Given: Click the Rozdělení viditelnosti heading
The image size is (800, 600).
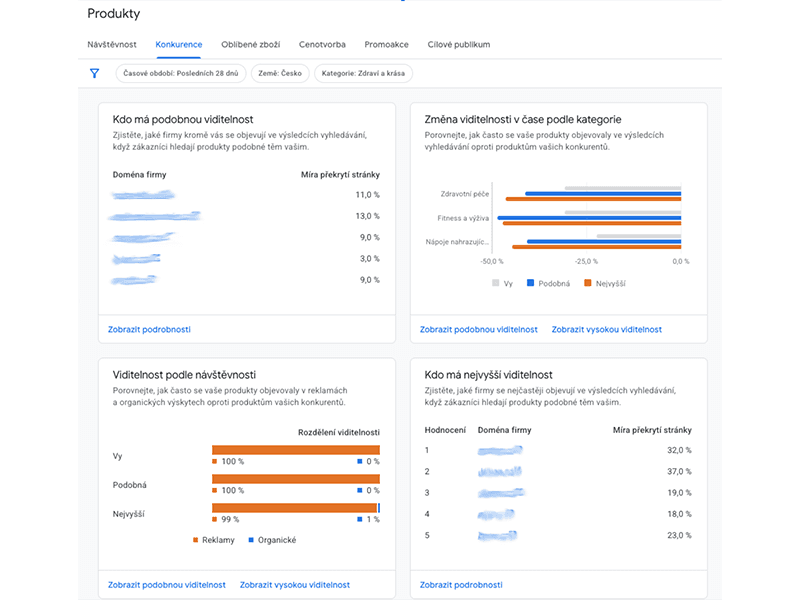Looking at the screenshot, I should point(339,433).
